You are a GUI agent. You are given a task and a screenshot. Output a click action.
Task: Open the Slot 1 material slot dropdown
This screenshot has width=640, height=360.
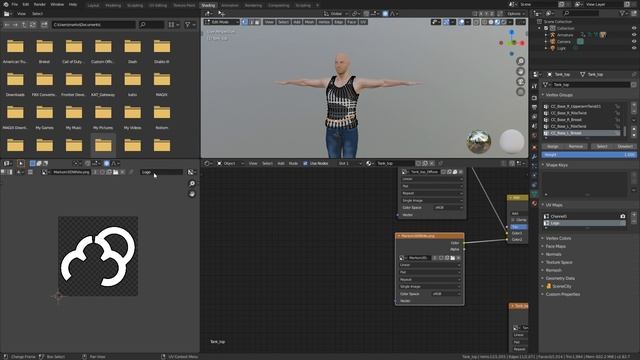click(350, 163)
